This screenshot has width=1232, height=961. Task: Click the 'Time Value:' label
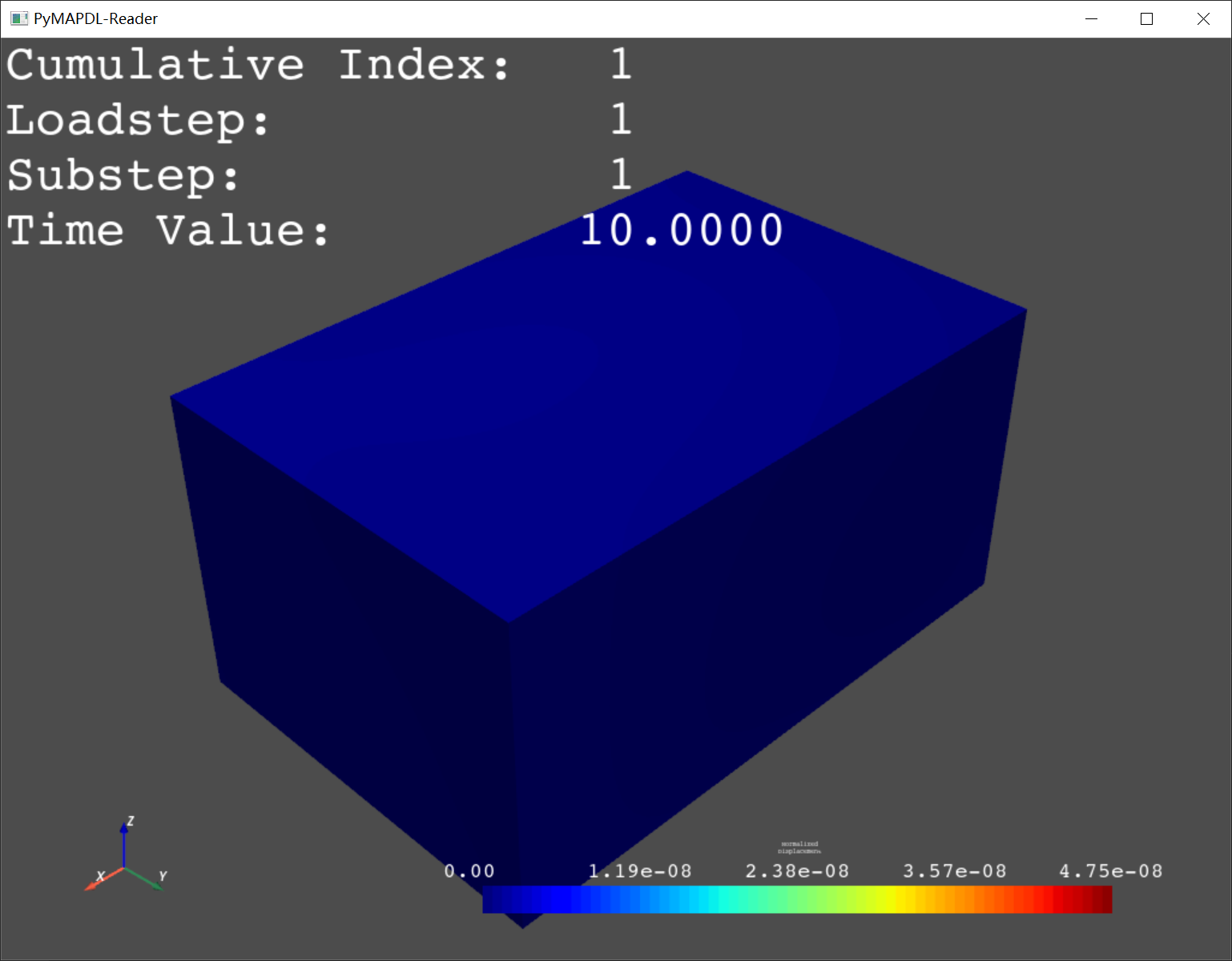coord(168,231)
